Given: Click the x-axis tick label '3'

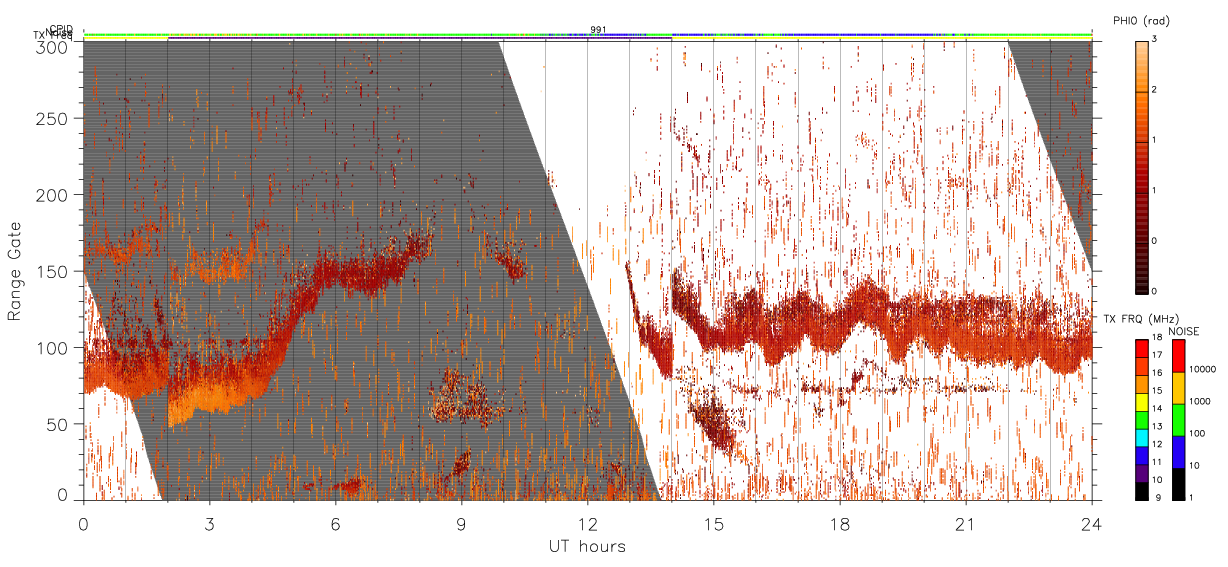Looking at the screenshot, I should point(209,523).
